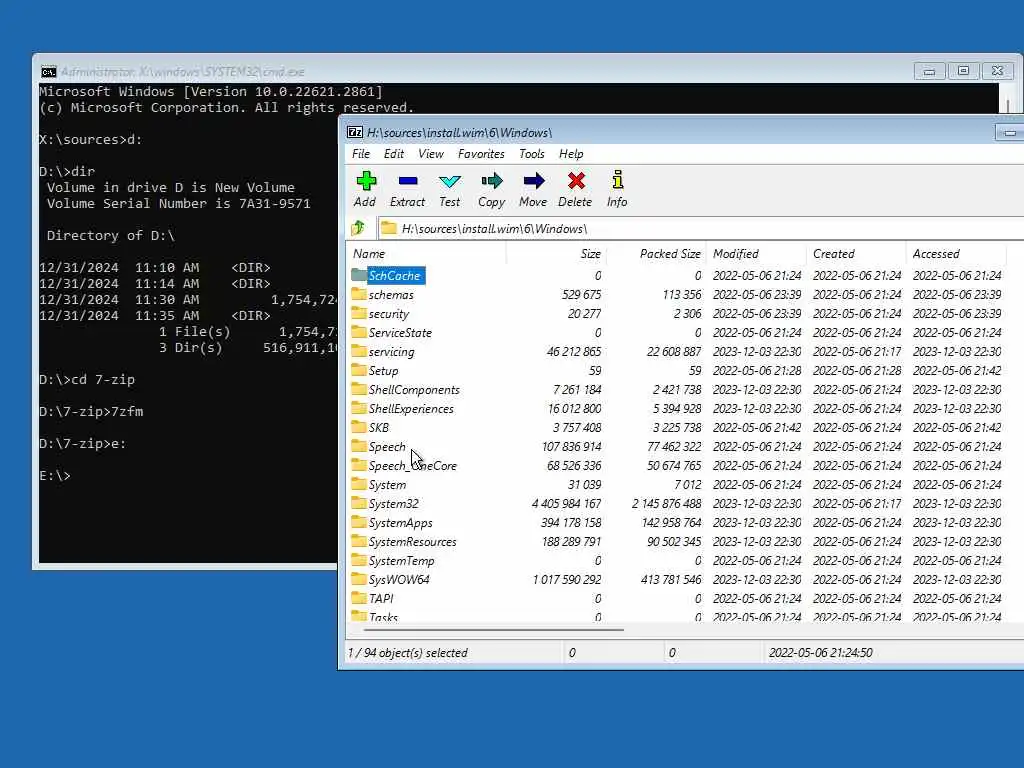Select the ShellExperiences folder icon
This screenshot has height=768, width=1024.
click(x=359, y=408)
